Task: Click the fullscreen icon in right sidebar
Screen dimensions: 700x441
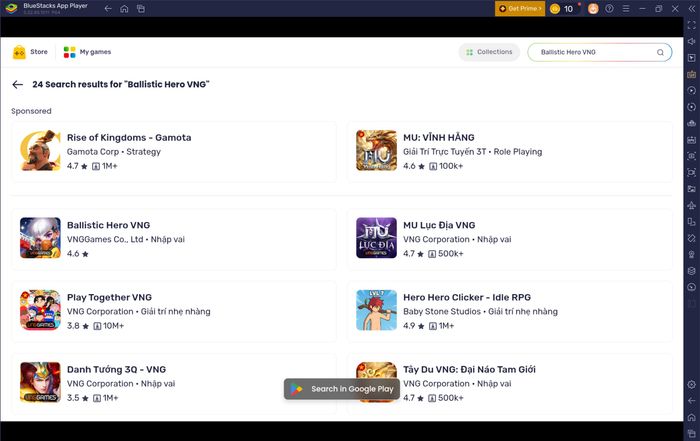Action: [x=692, y=25]
